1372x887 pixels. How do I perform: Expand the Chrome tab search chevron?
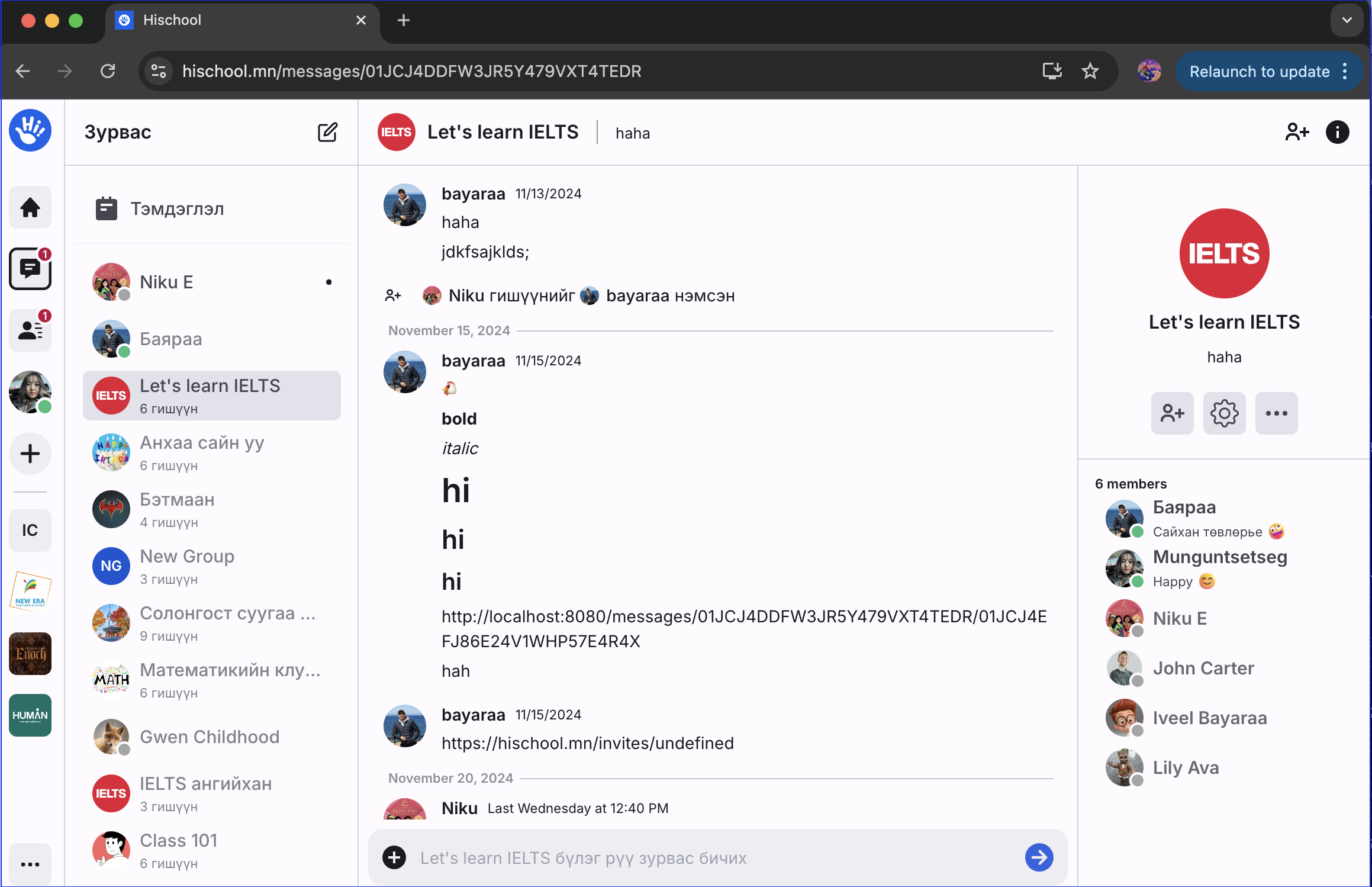point(1347,20)
